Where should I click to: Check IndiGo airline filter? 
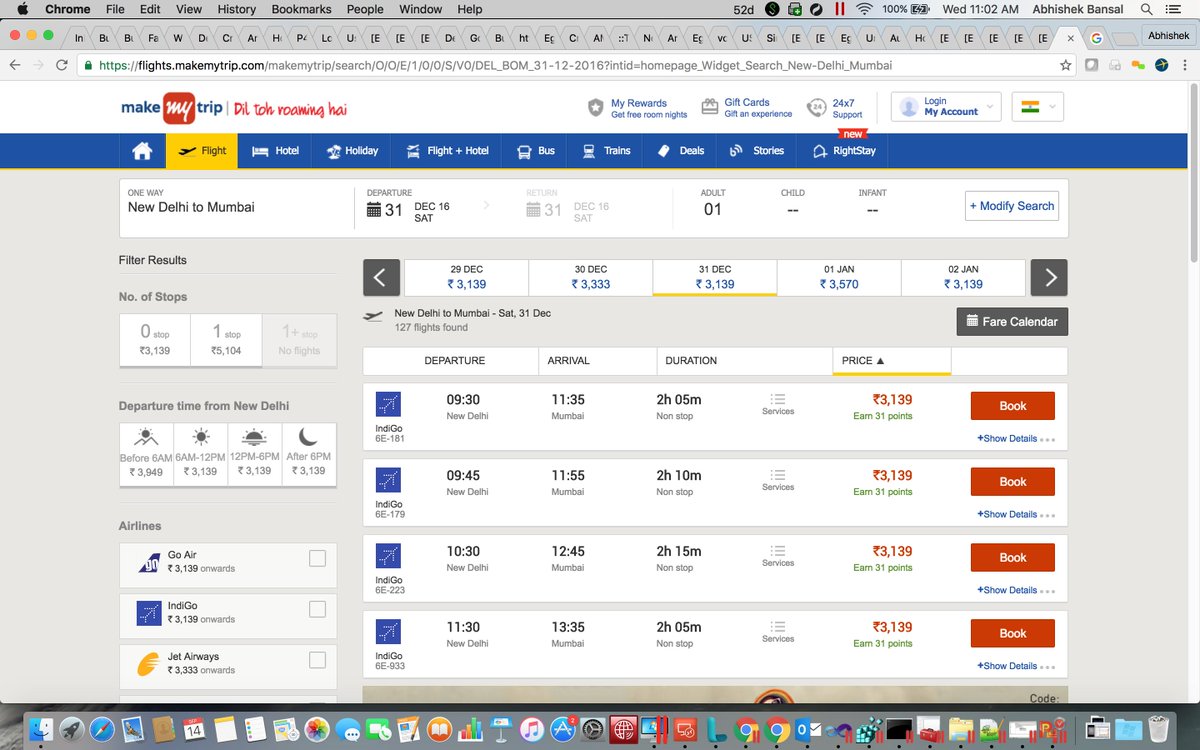tap(317, 609)
